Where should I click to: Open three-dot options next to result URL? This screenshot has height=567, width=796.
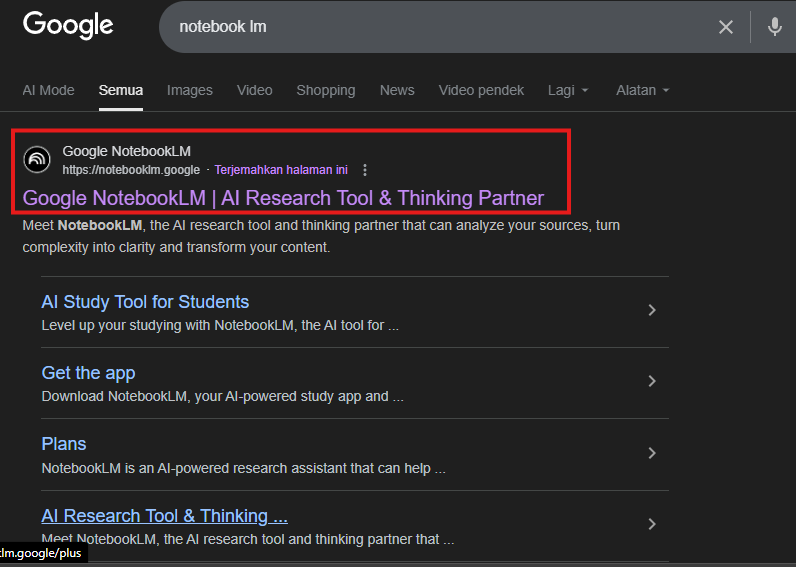click(365, 170)
